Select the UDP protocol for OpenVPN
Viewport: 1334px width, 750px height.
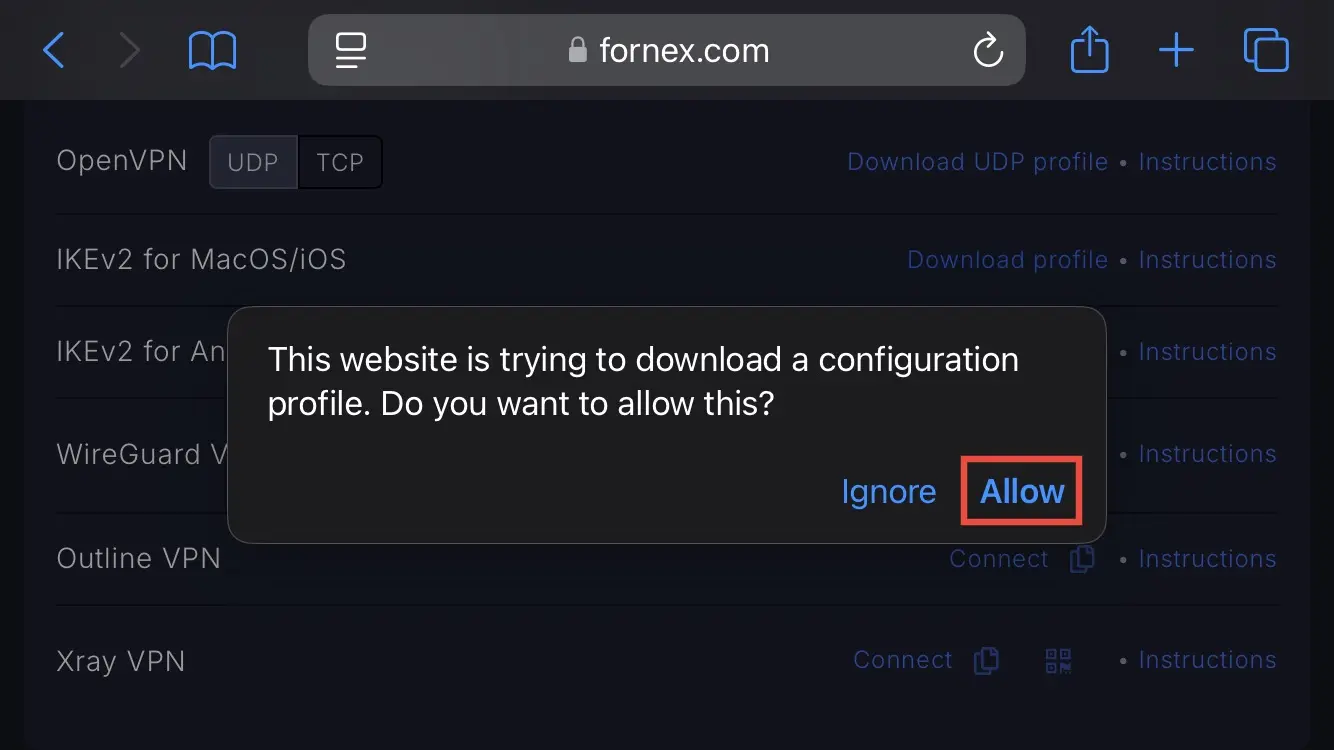coord(253,162)
